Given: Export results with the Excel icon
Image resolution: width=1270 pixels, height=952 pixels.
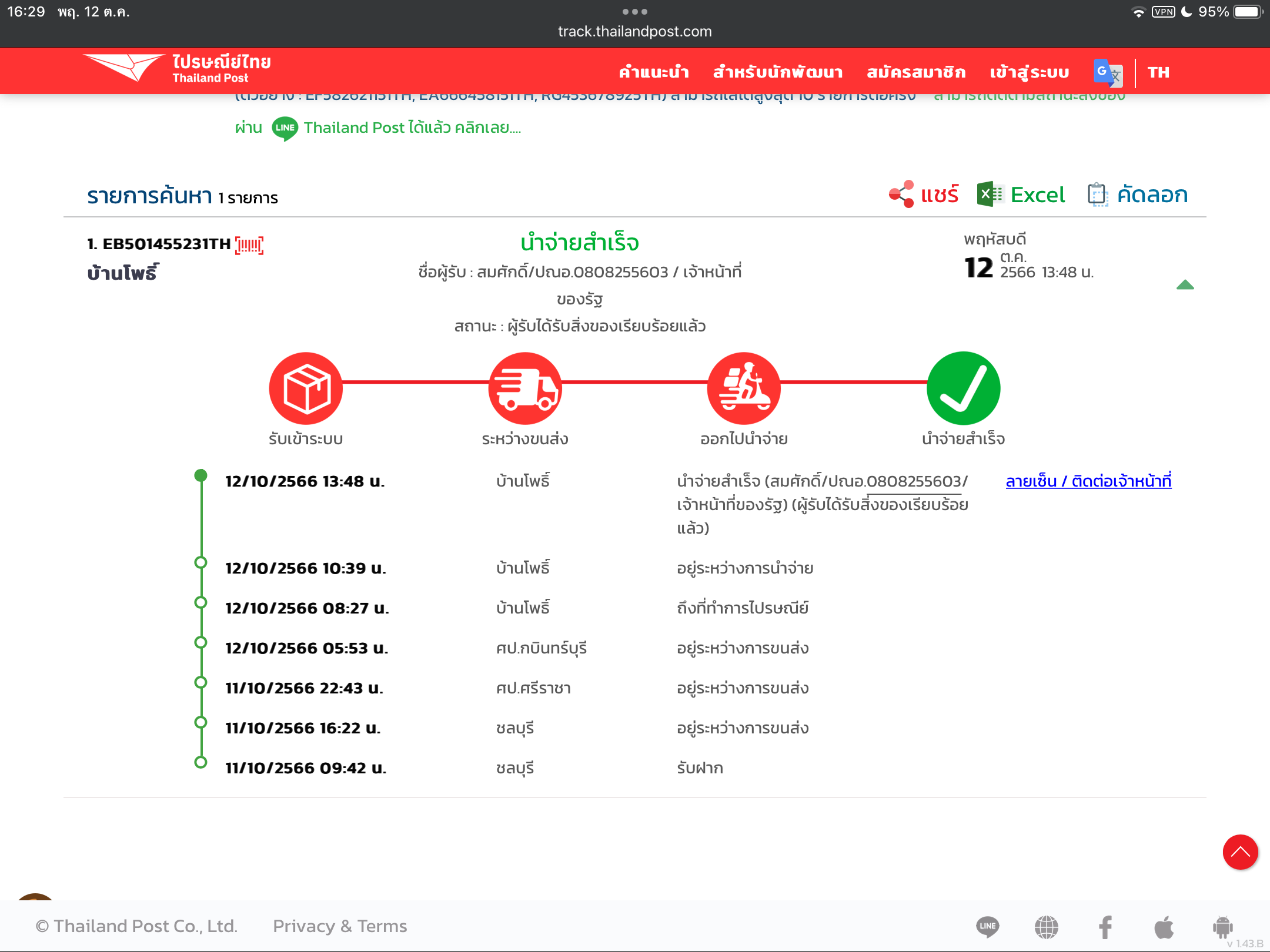Looking at the screenshot, I should pyautogui.click(x=990, y=195).
